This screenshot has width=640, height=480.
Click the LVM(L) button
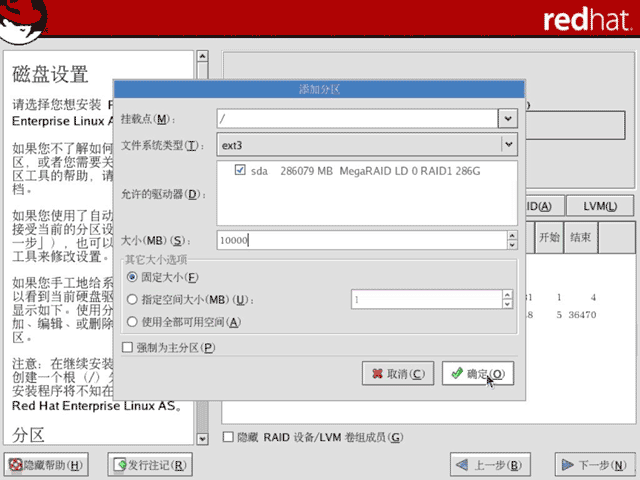tap(600, 206)
